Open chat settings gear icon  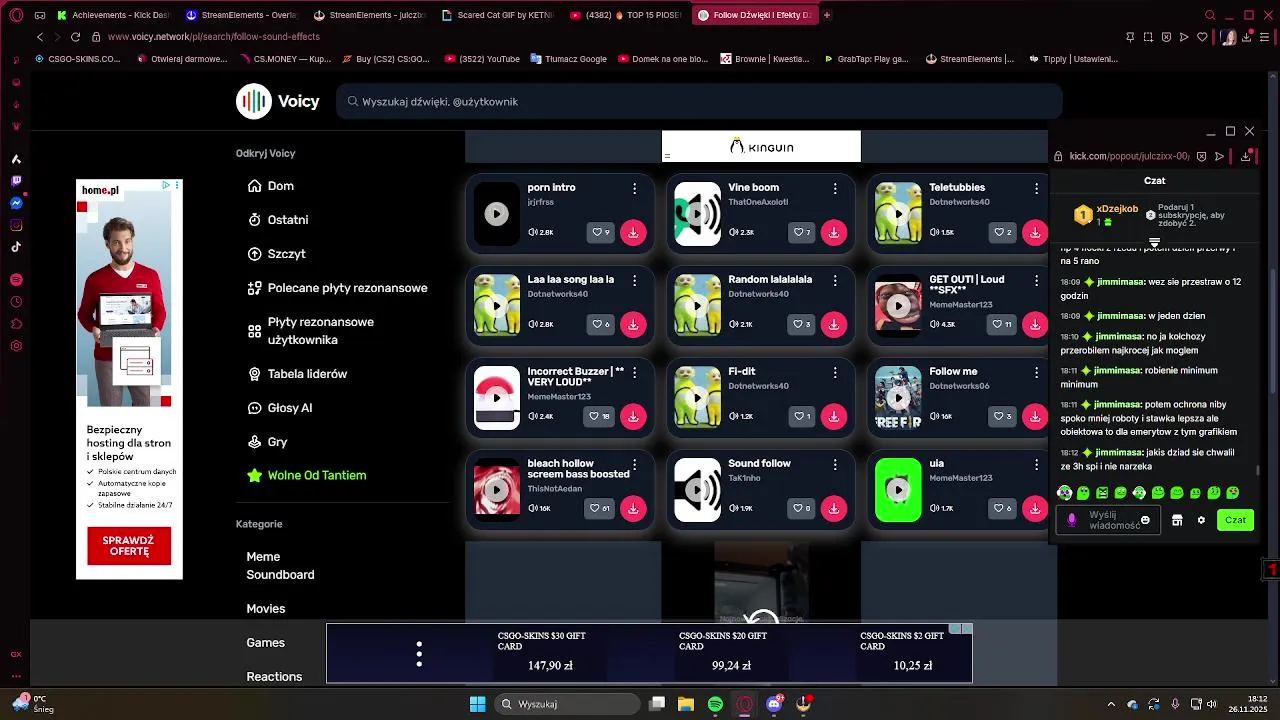point(1201,520)
